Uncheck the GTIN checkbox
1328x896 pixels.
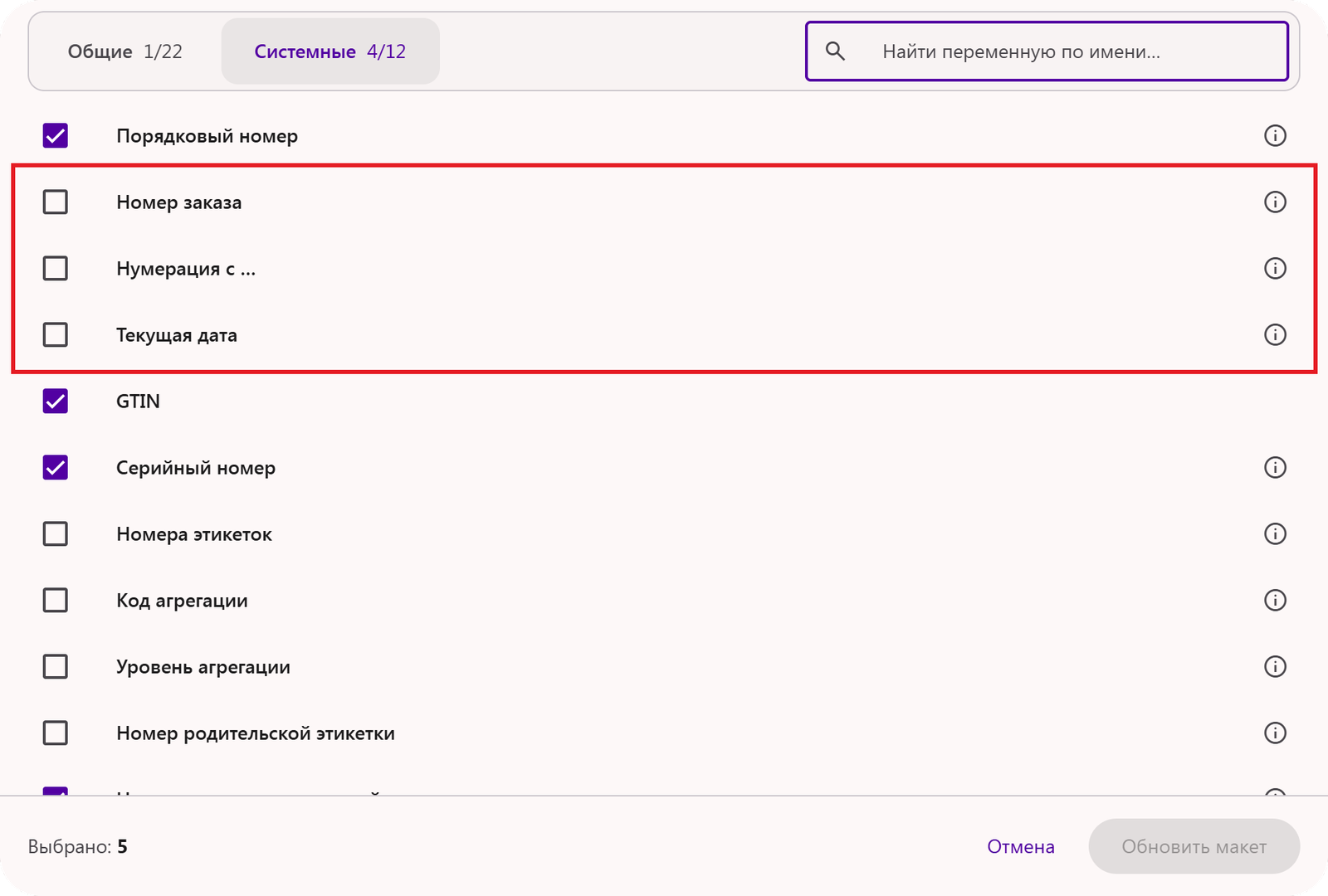pyautogui.click(x=56, y=401)
